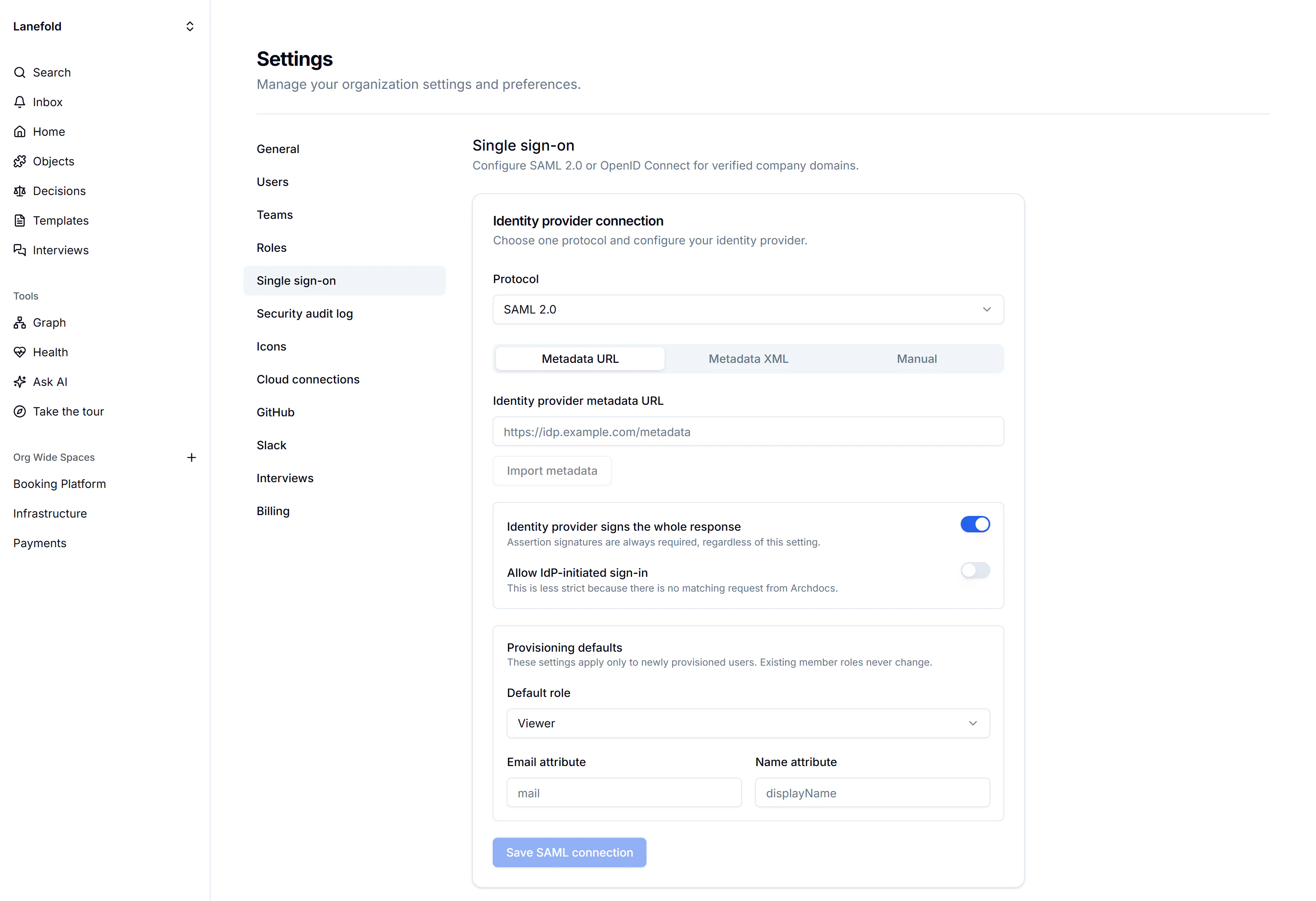This screenshot has height=901, width=1316.
Task: Open Teams settings section
Action: (x=344, y=215)
